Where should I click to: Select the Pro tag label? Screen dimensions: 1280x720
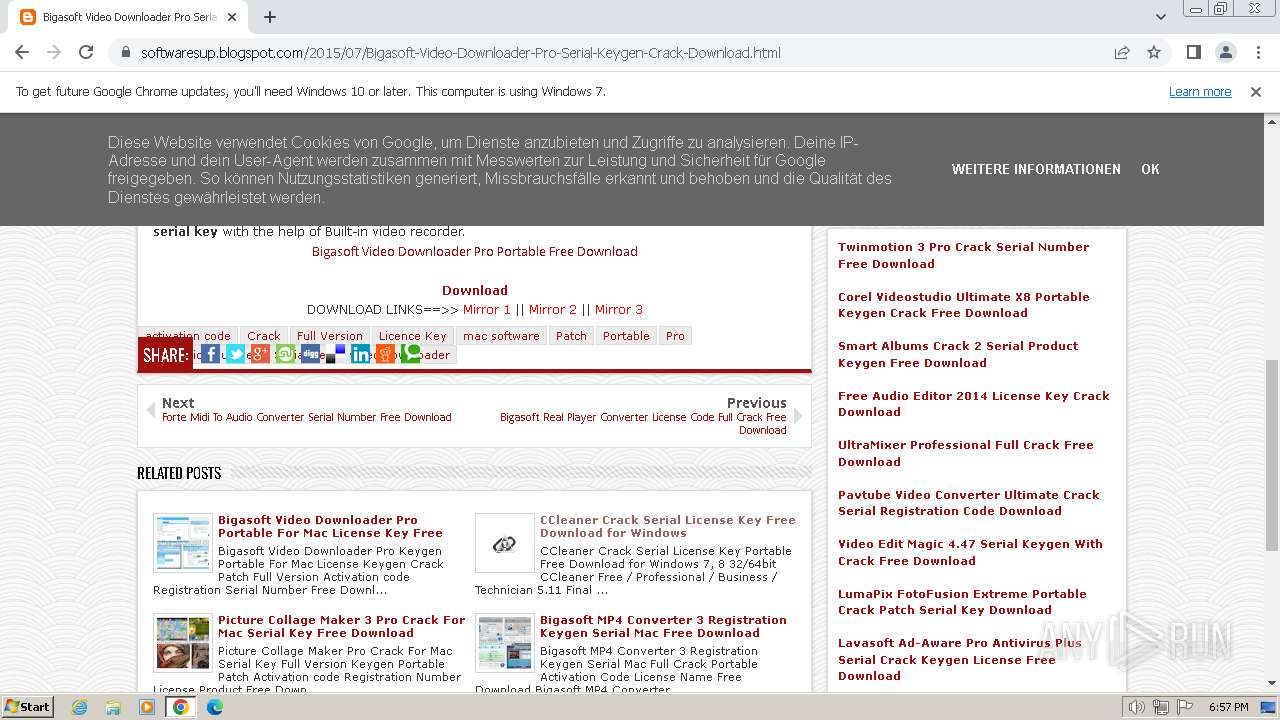tap(676, 336)
